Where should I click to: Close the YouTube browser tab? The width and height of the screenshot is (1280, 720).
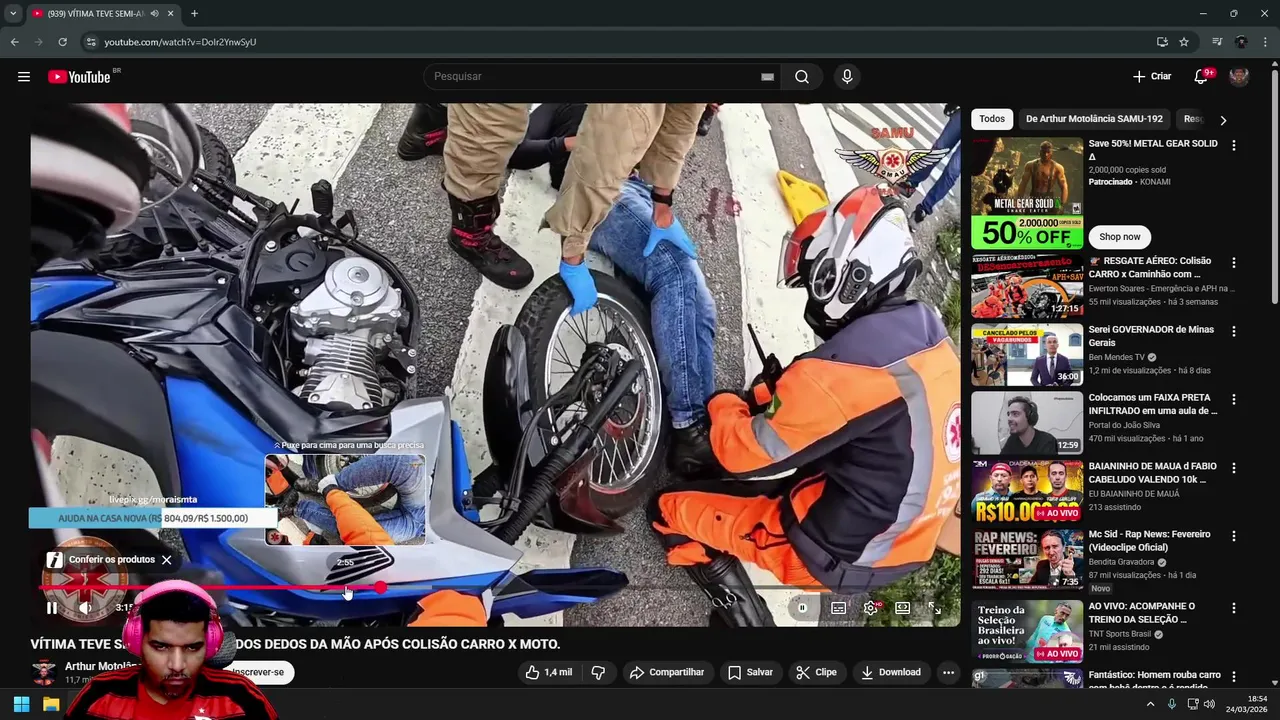(170, 14)
